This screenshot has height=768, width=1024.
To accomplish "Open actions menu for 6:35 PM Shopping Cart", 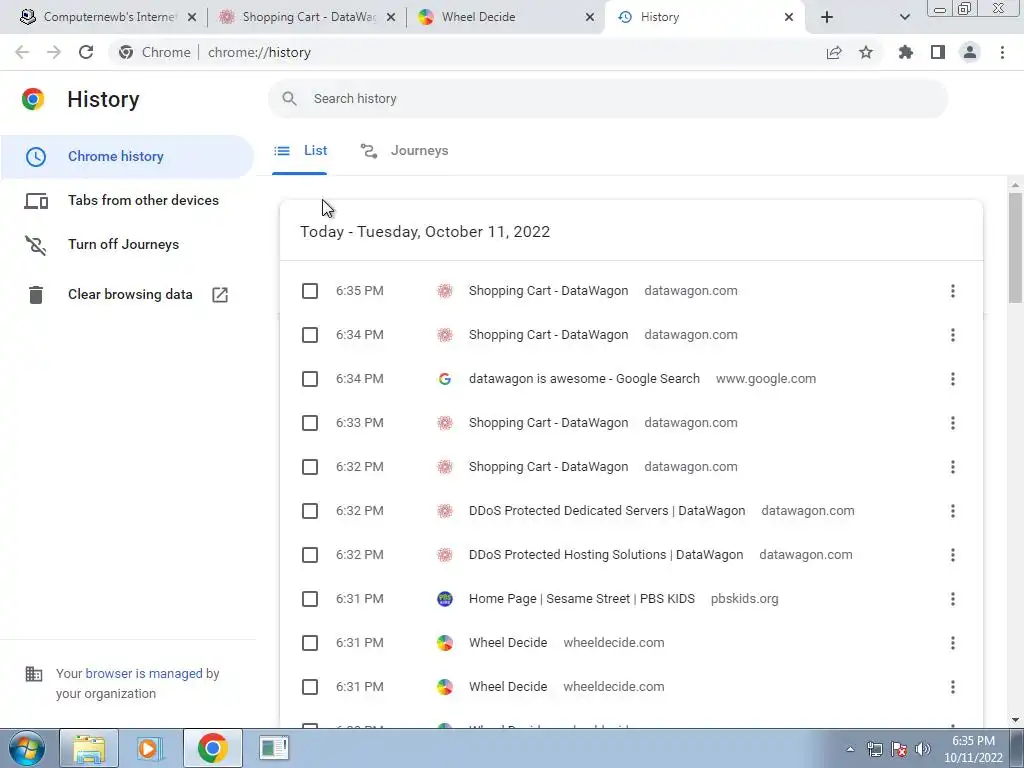I will point(953,291).
